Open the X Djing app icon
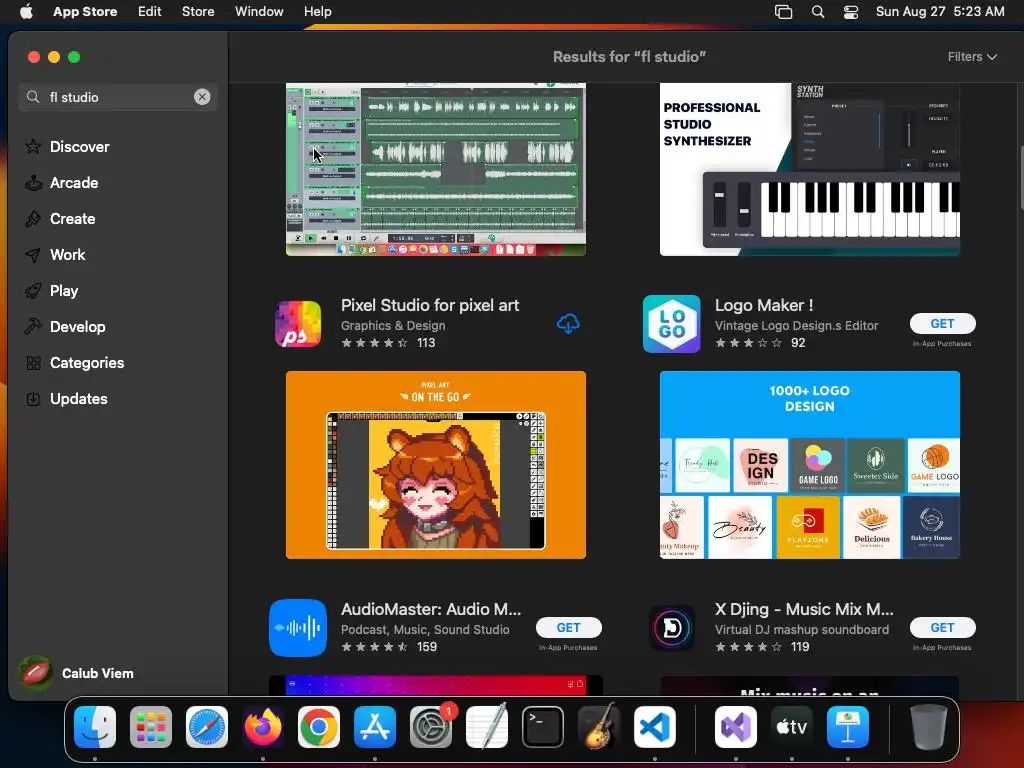 click(671, 628)
